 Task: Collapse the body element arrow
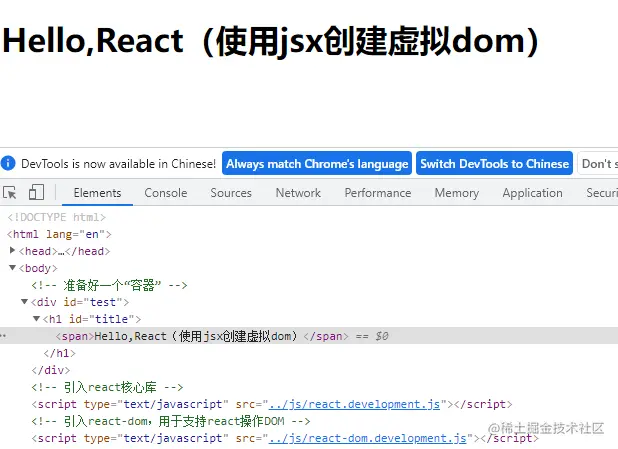click(12, 268)
